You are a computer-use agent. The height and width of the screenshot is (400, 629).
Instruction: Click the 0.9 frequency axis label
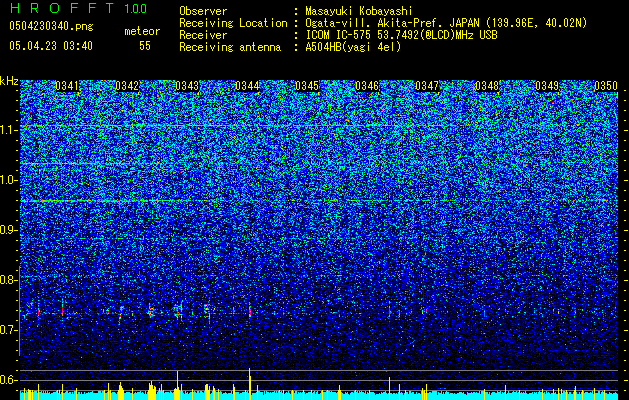pos(7,230)
